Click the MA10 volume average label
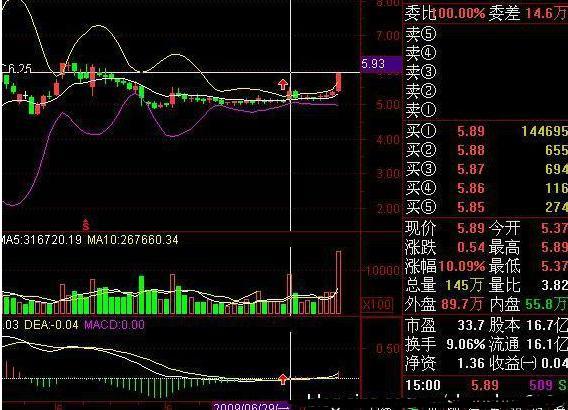The height and width of the screenshot is (410, 568). pos(133,240)
